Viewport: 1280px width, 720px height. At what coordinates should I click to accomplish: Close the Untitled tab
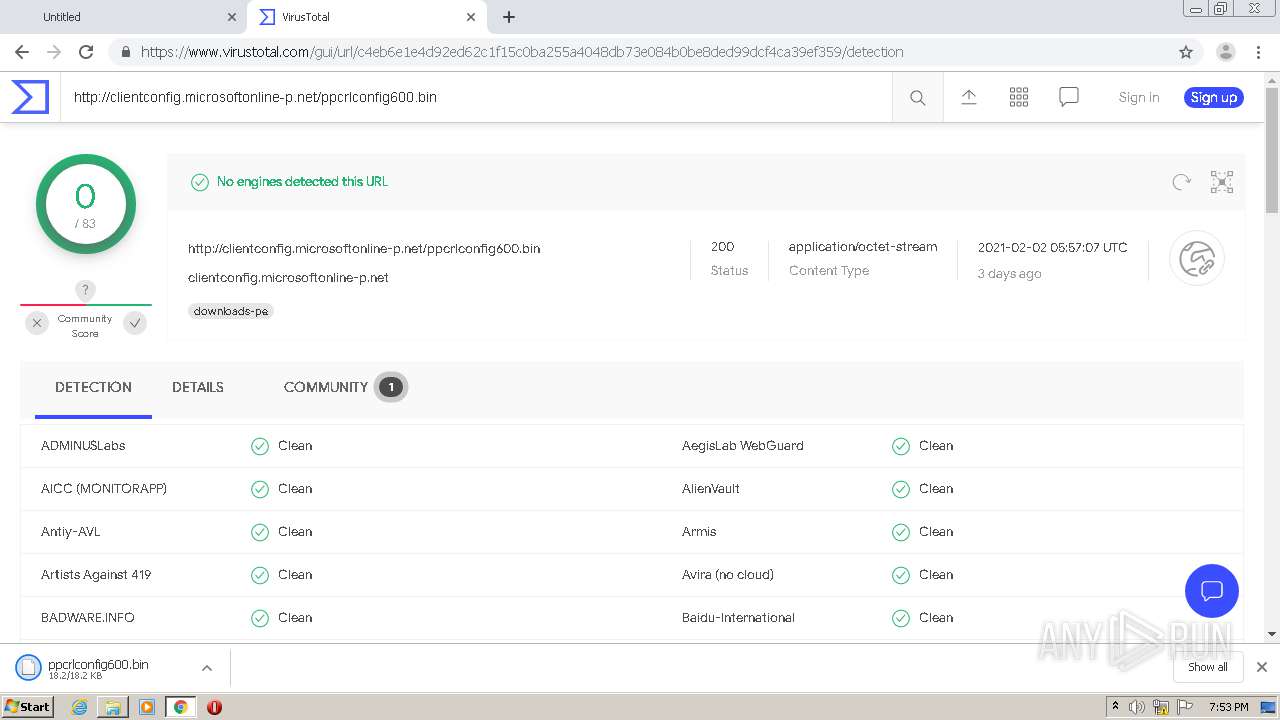pos(232,17)
